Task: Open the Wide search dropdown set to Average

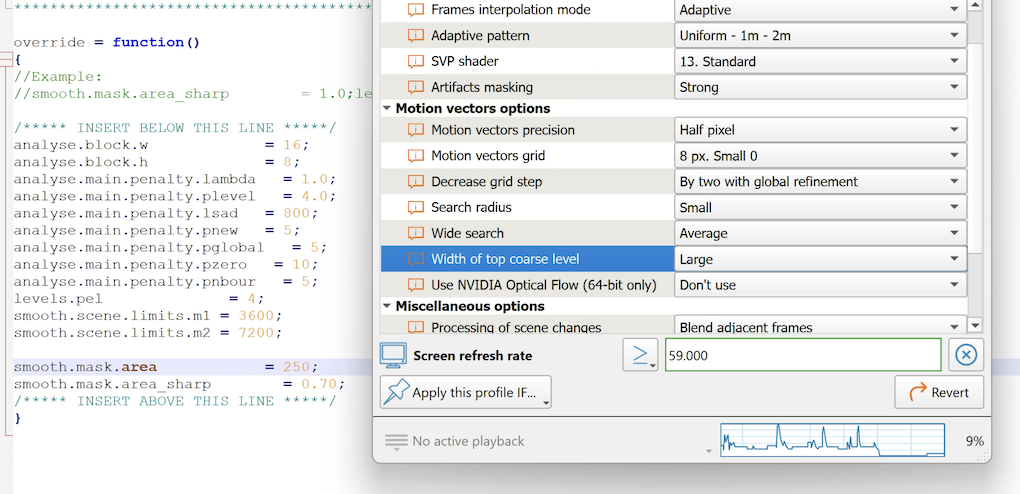Action: pos(820,234)
